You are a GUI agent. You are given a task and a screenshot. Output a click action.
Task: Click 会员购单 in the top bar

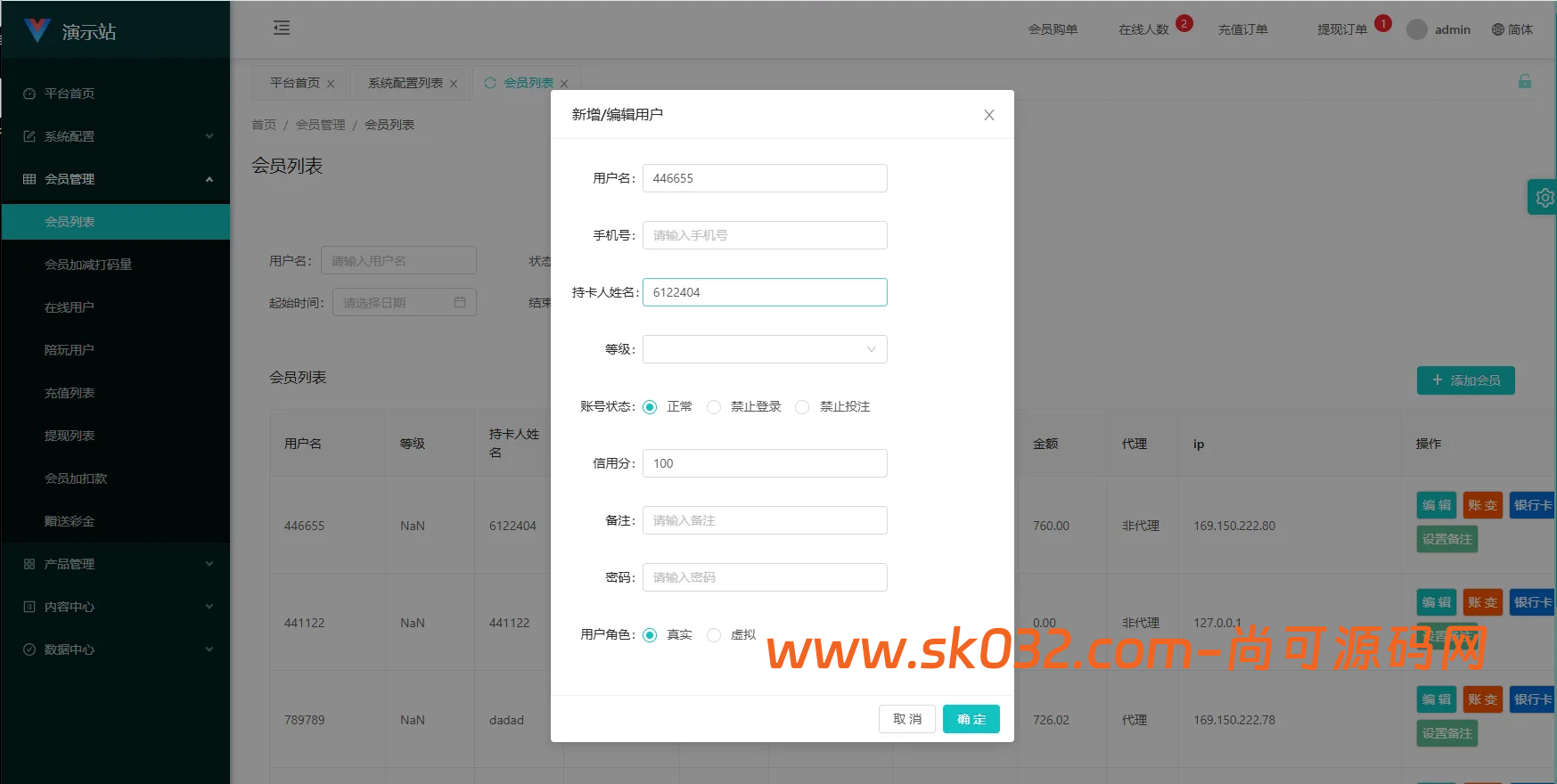tap(1053, 29)
